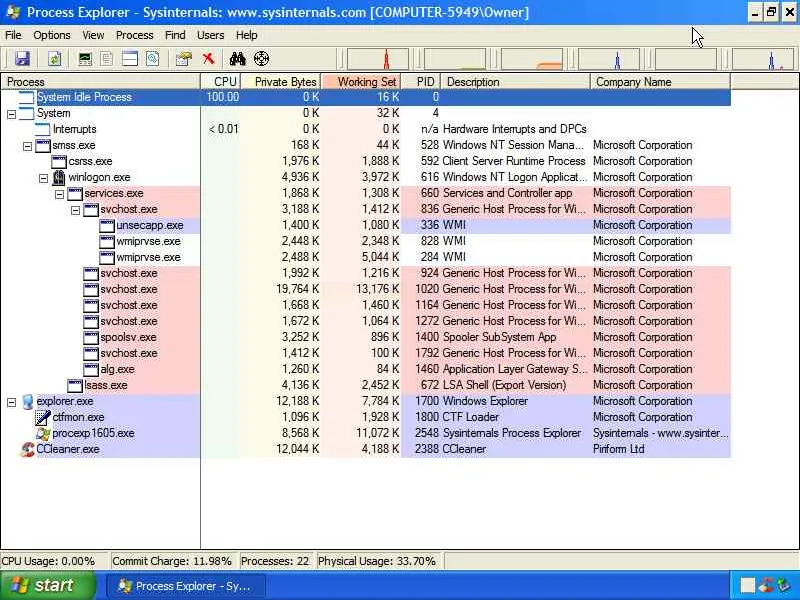Click the 19,764 K private bytes value
The image size is (800, 600).
(298, 289)
